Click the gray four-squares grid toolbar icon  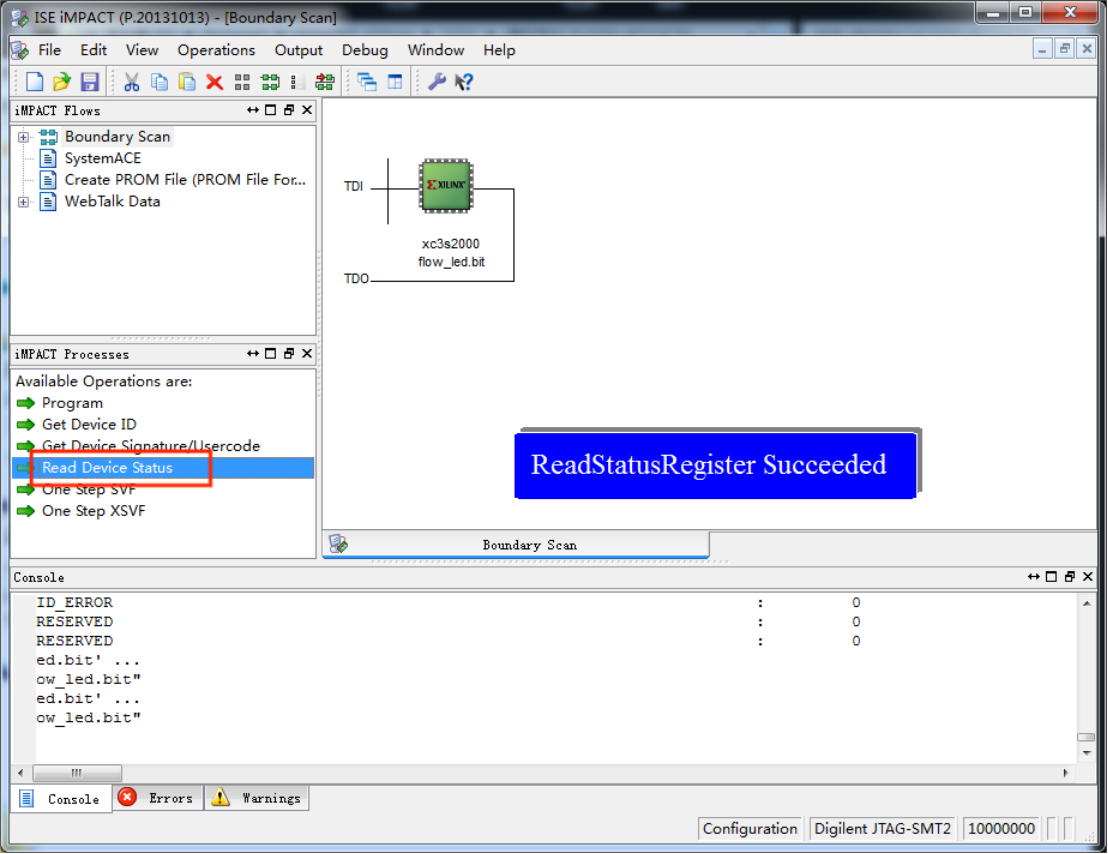[x=242, y=82]
